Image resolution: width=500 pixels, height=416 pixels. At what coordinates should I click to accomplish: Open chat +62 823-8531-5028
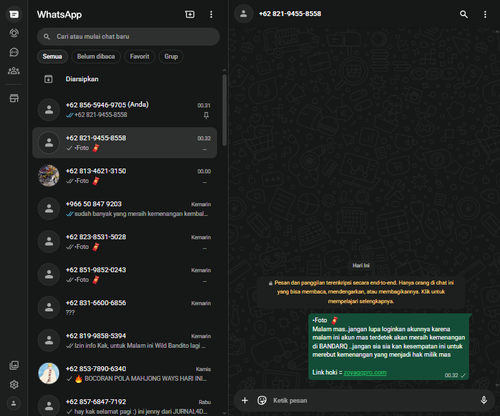[x=125, y=242]
